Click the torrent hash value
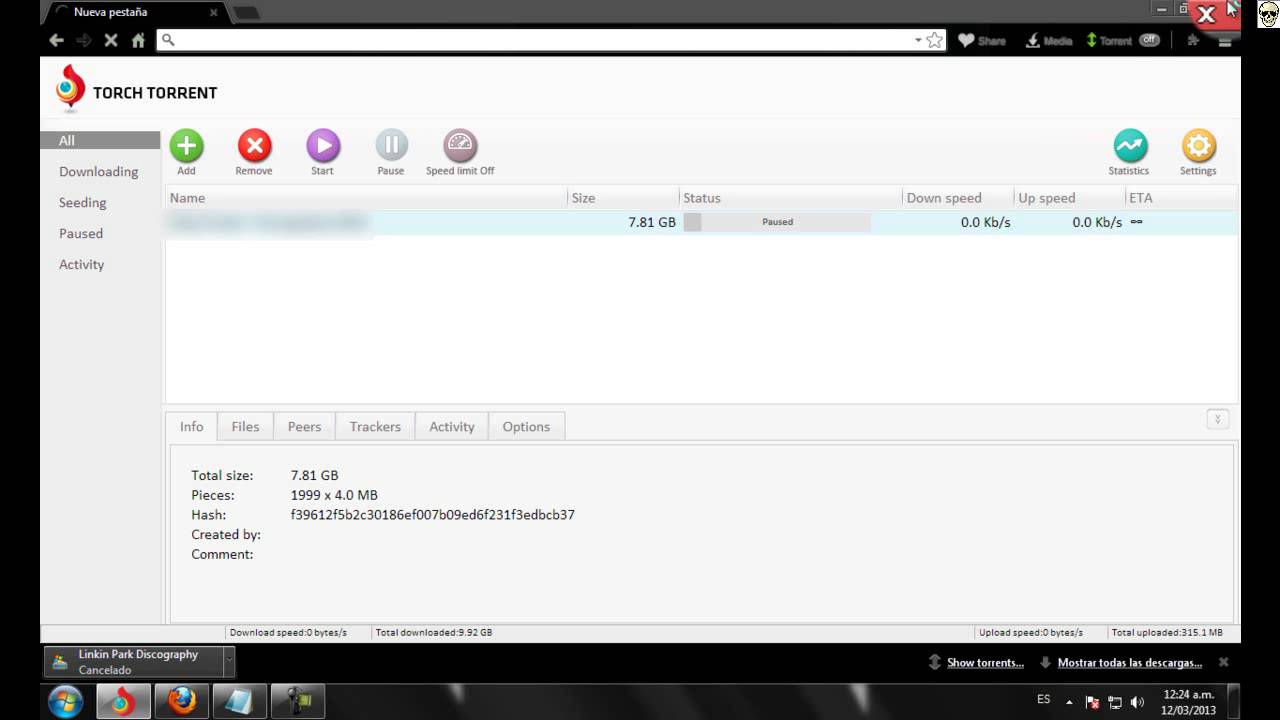 (x=433, y=515)
